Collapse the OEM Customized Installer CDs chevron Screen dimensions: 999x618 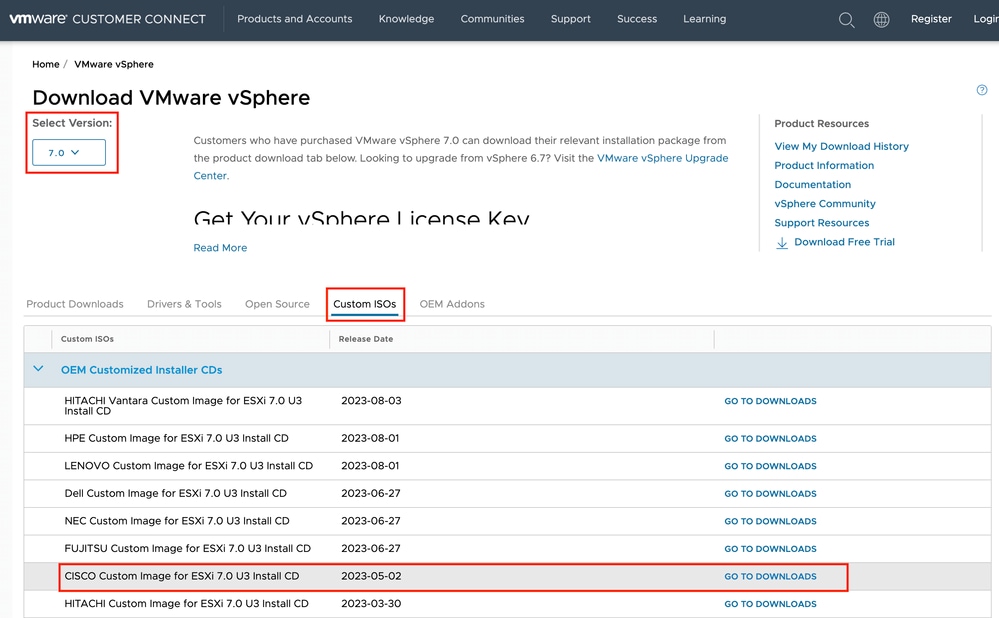pyautogui.click(x=38, y=369)
